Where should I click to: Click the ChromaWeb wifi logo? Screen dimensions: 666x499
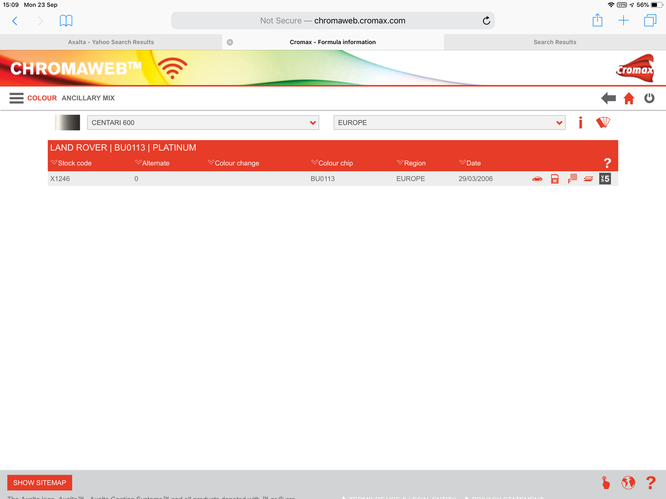click(172, 68)
